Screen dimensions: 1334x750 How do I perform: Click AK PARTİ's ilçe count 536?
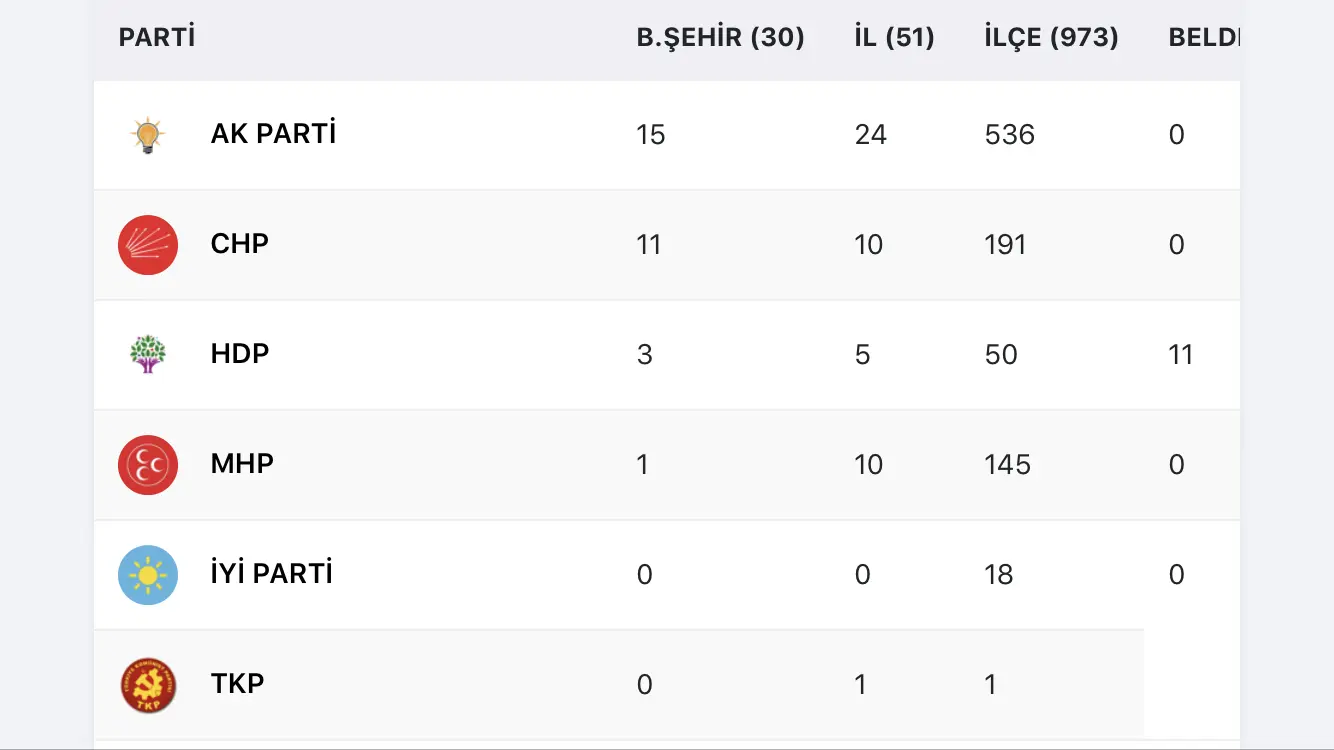click(1010, 135)
